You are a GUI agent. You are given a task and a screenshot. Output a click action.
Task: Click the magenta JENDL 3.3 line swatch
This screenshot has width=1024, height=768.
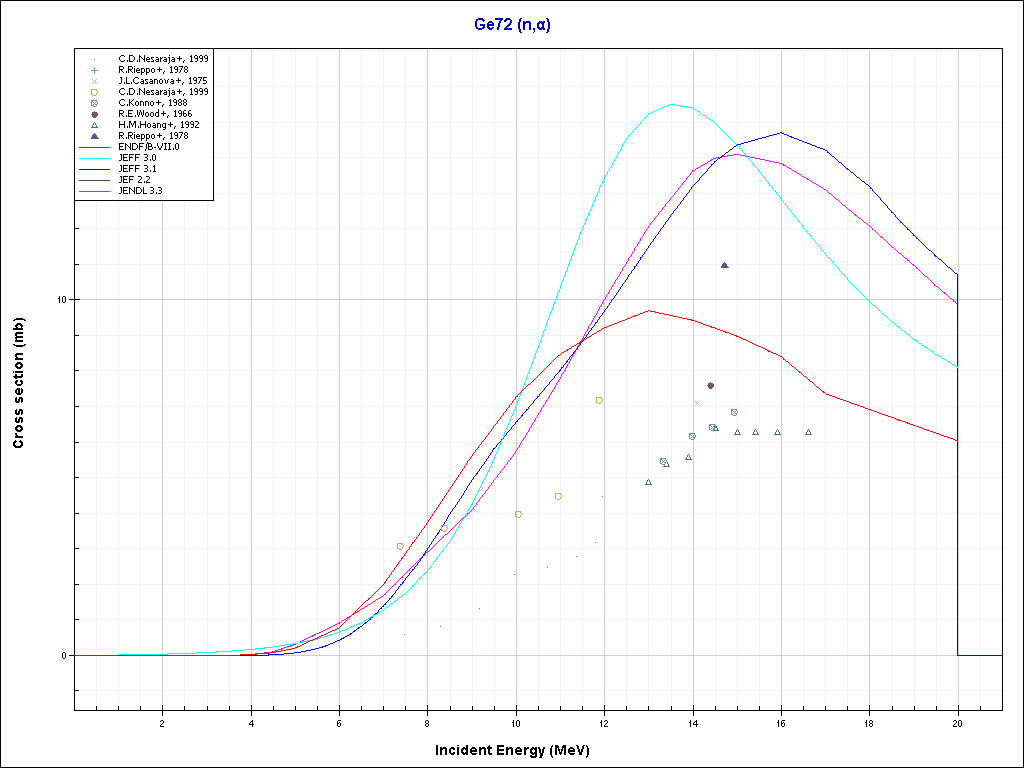[94, 190]
